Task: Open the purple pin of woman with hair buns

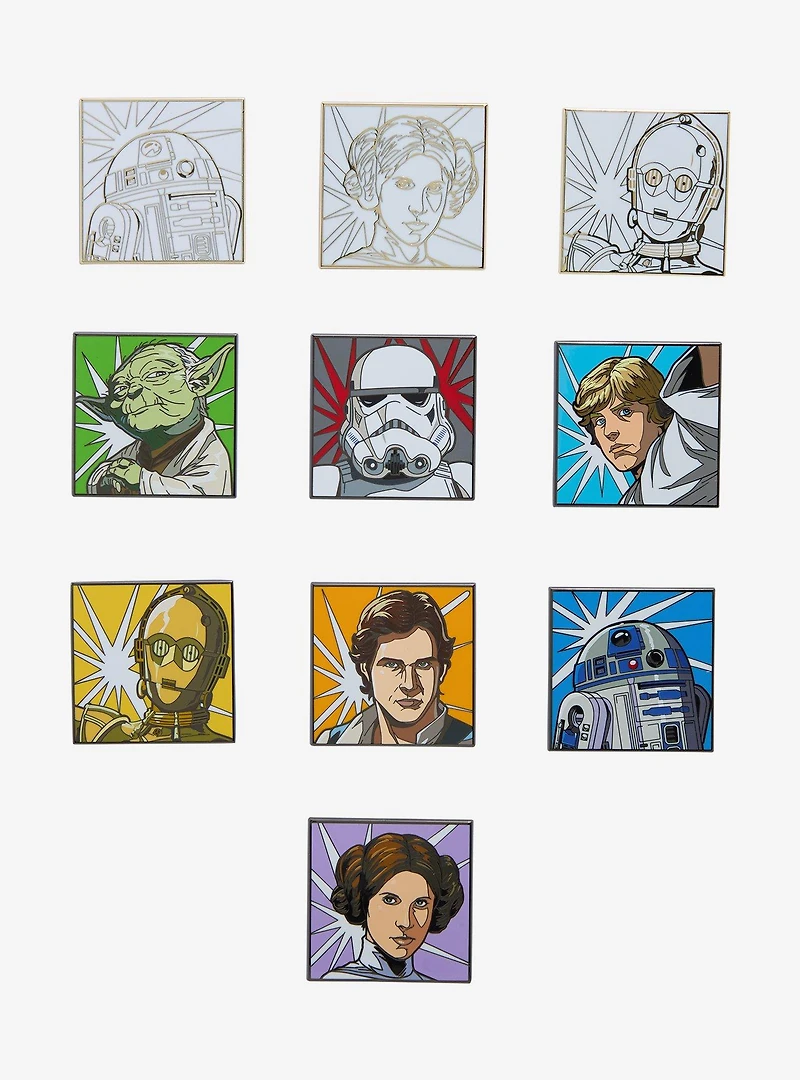Action: tap(390, 900)
